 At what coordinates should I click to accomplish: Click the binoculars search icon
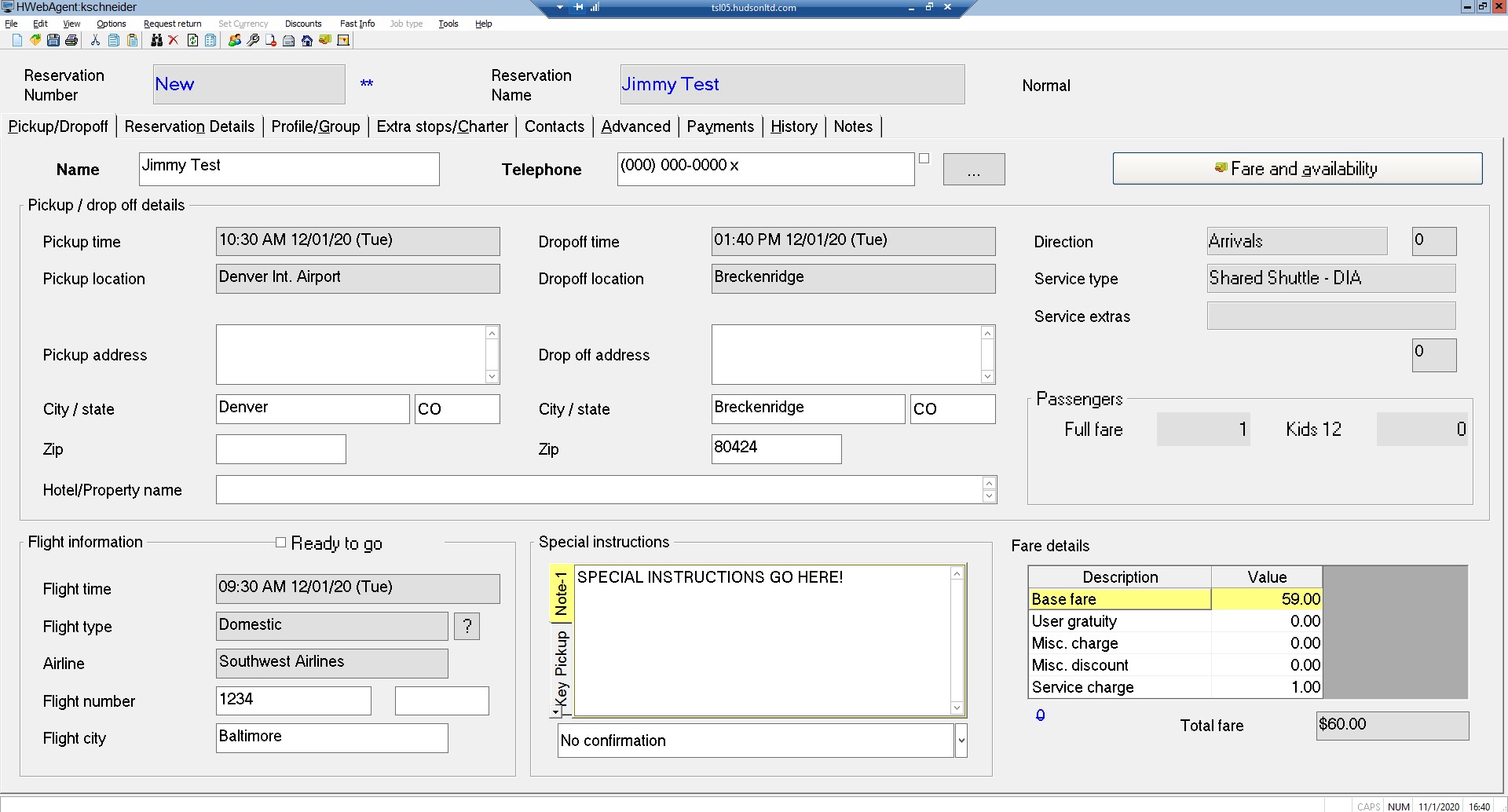pos(156,40)
